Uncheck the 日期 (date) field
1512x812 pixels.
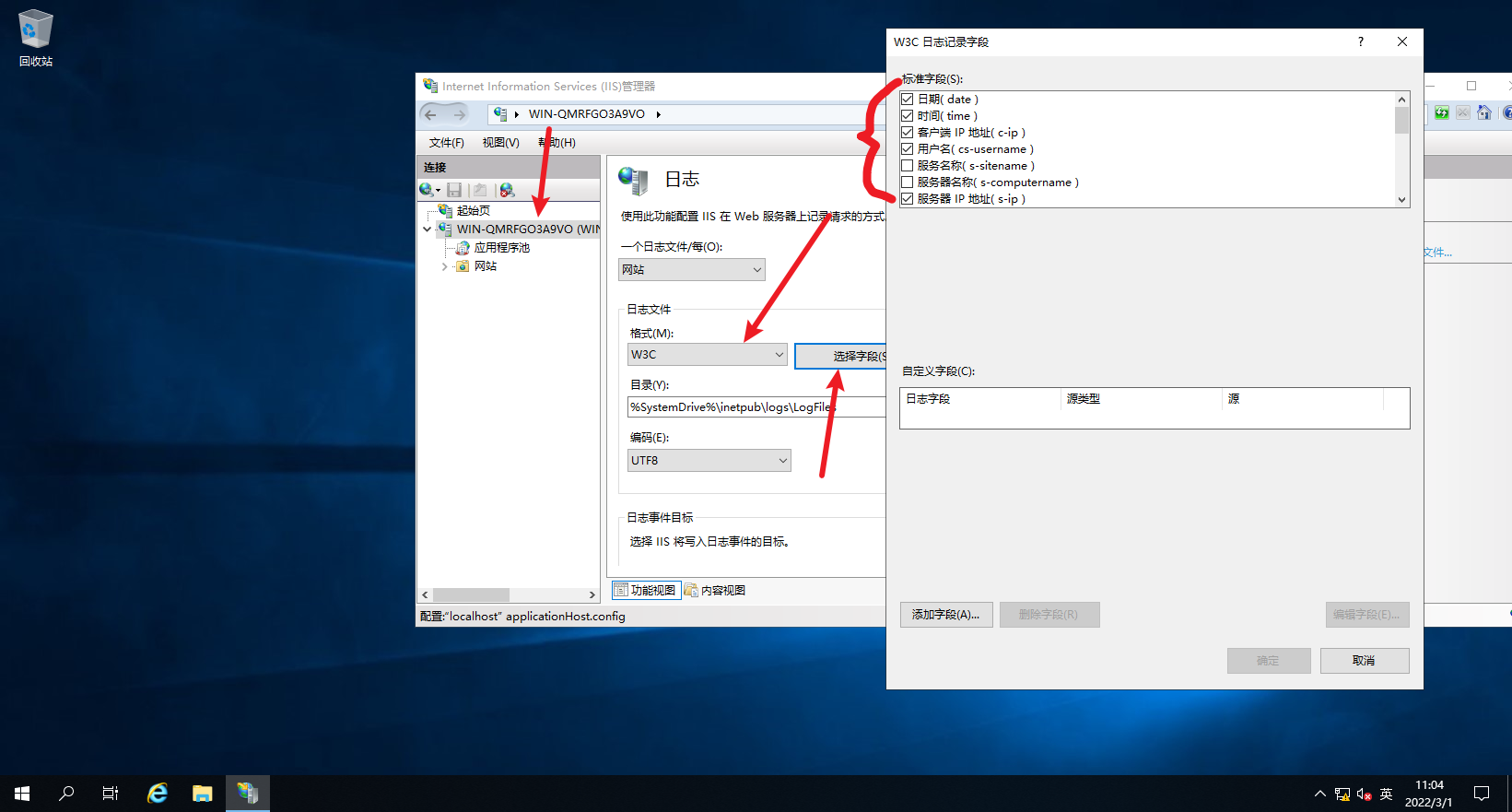[908, 100]
